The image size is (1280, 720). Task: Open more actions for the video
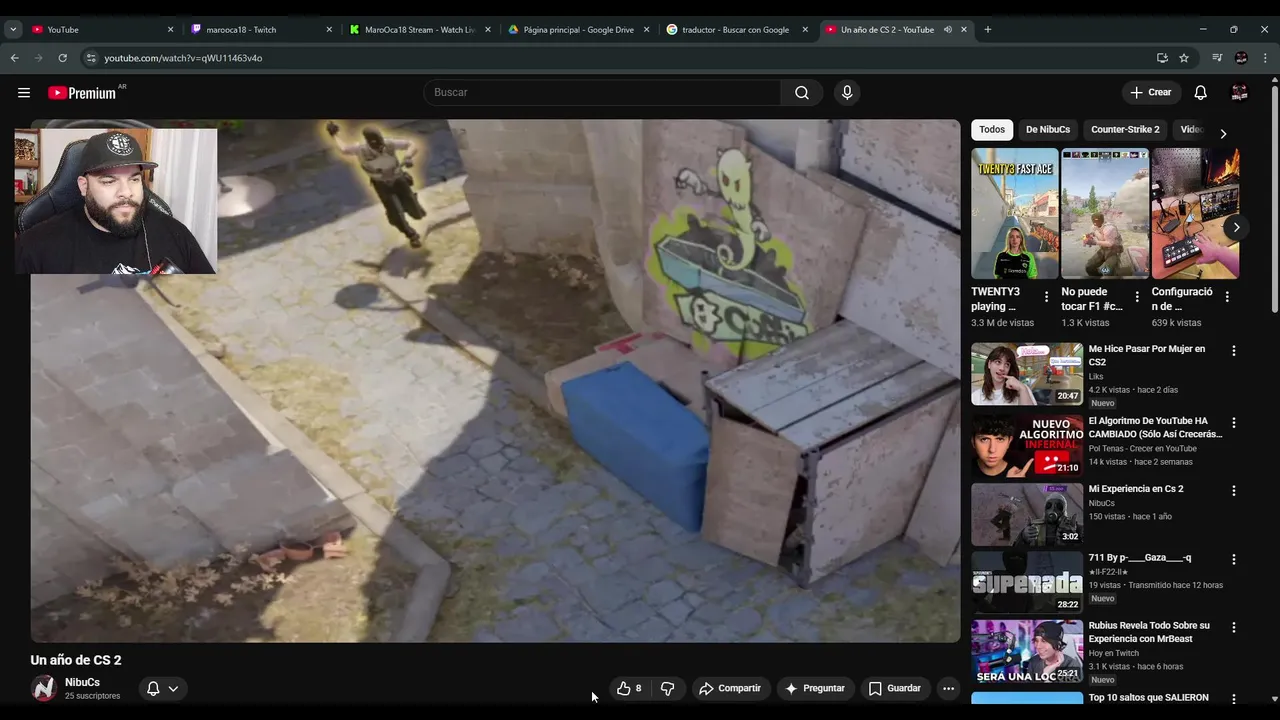pyautogui.click(x=948, y=688)
